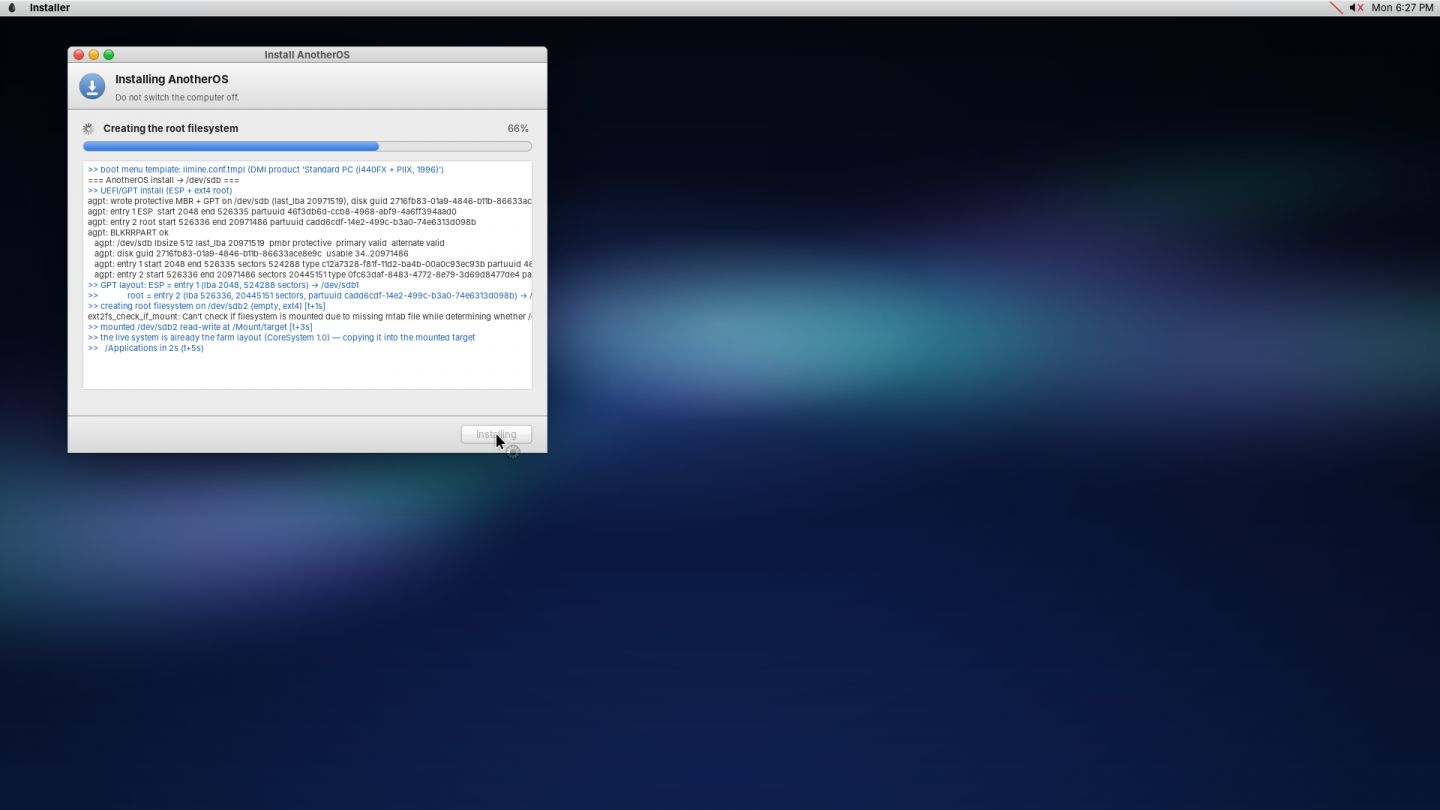This screenshot has width=1440, height=810.
Task: Click the busy spinner beside Creating the root filesystem
Action: pyautogui.click(x=88, y=129)
